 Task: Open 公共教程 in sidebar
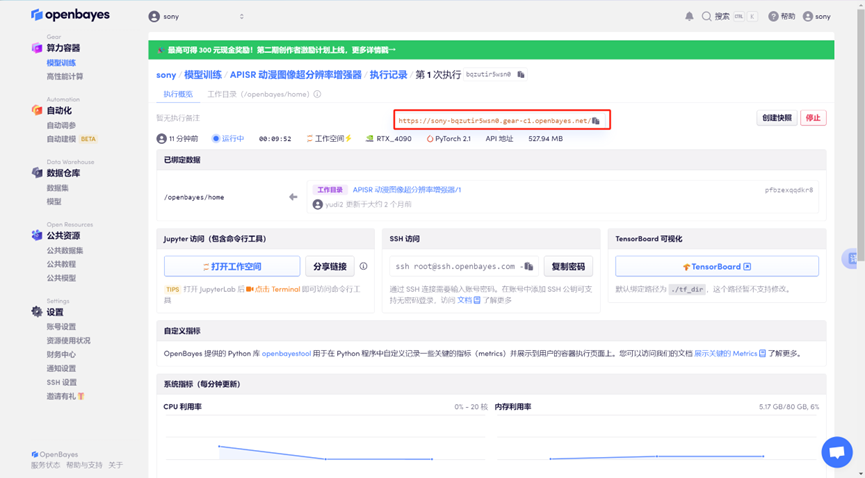61,264
